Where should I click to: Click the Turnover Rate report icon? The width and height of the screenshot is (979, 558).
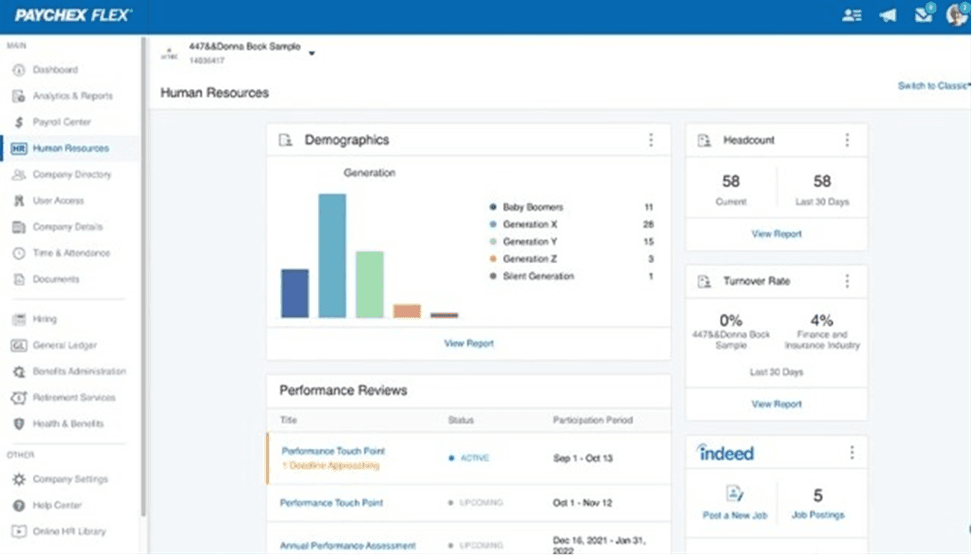tap(704, 281)
